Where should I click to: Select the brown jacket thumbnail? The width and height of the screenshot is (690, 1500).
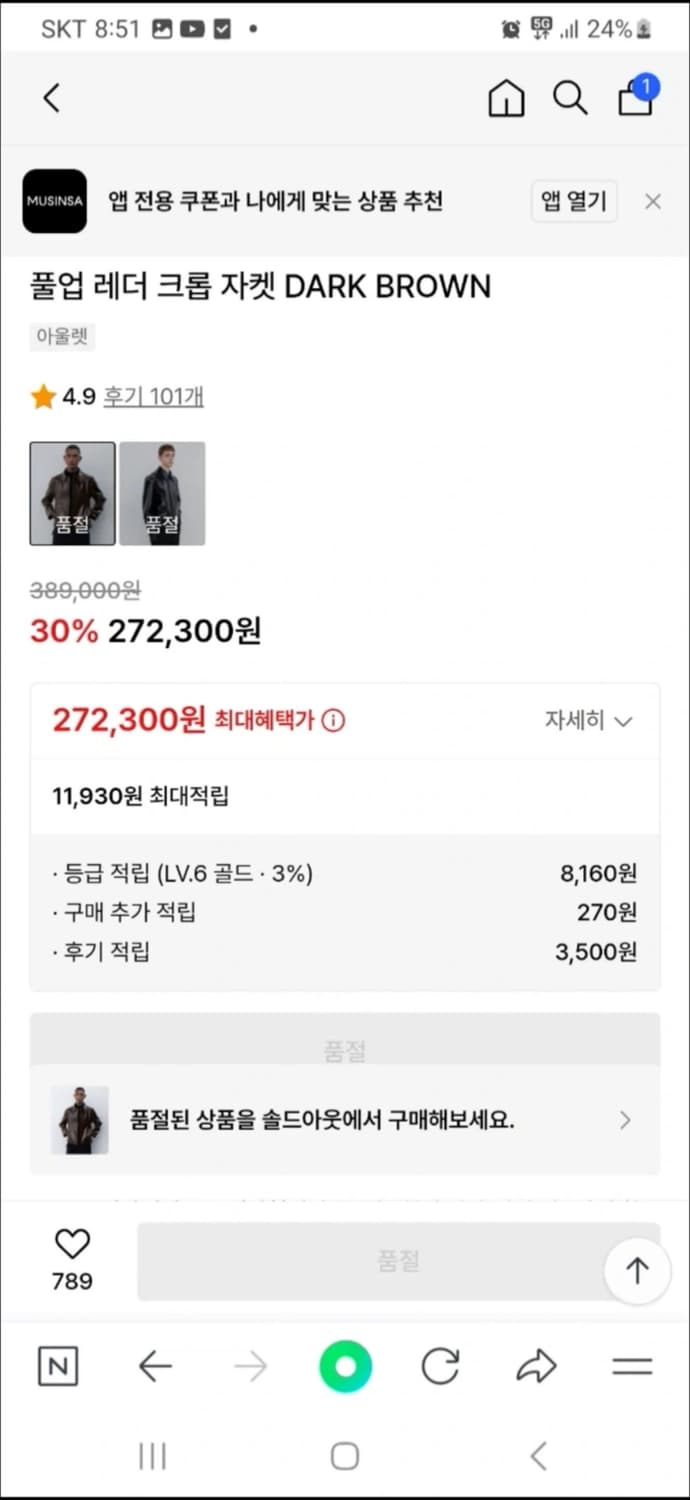click(72, 492)
